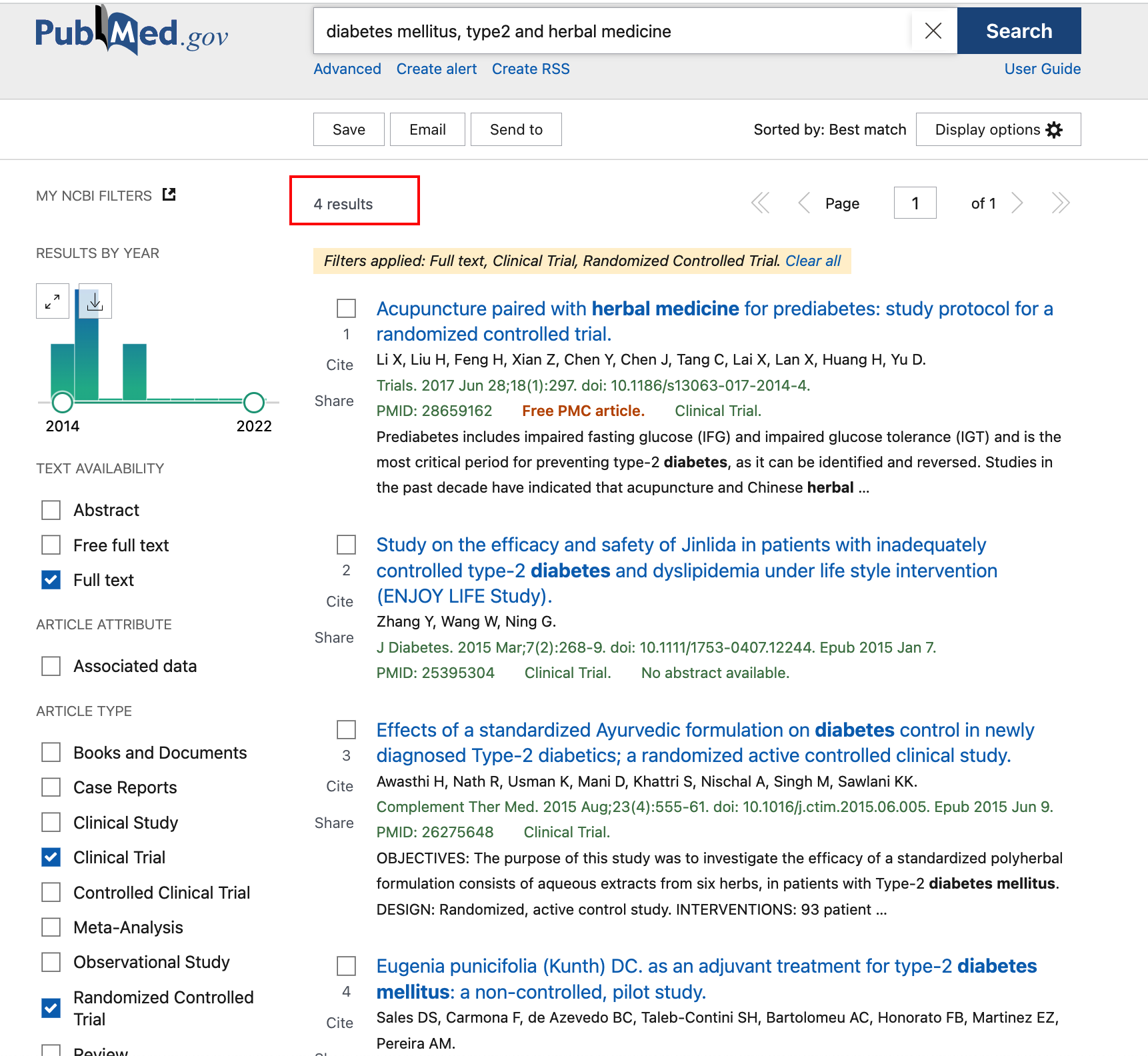Select checkbox for result 1 Acupuncture article
The image size is (1148, 1056).
point(347,309)
